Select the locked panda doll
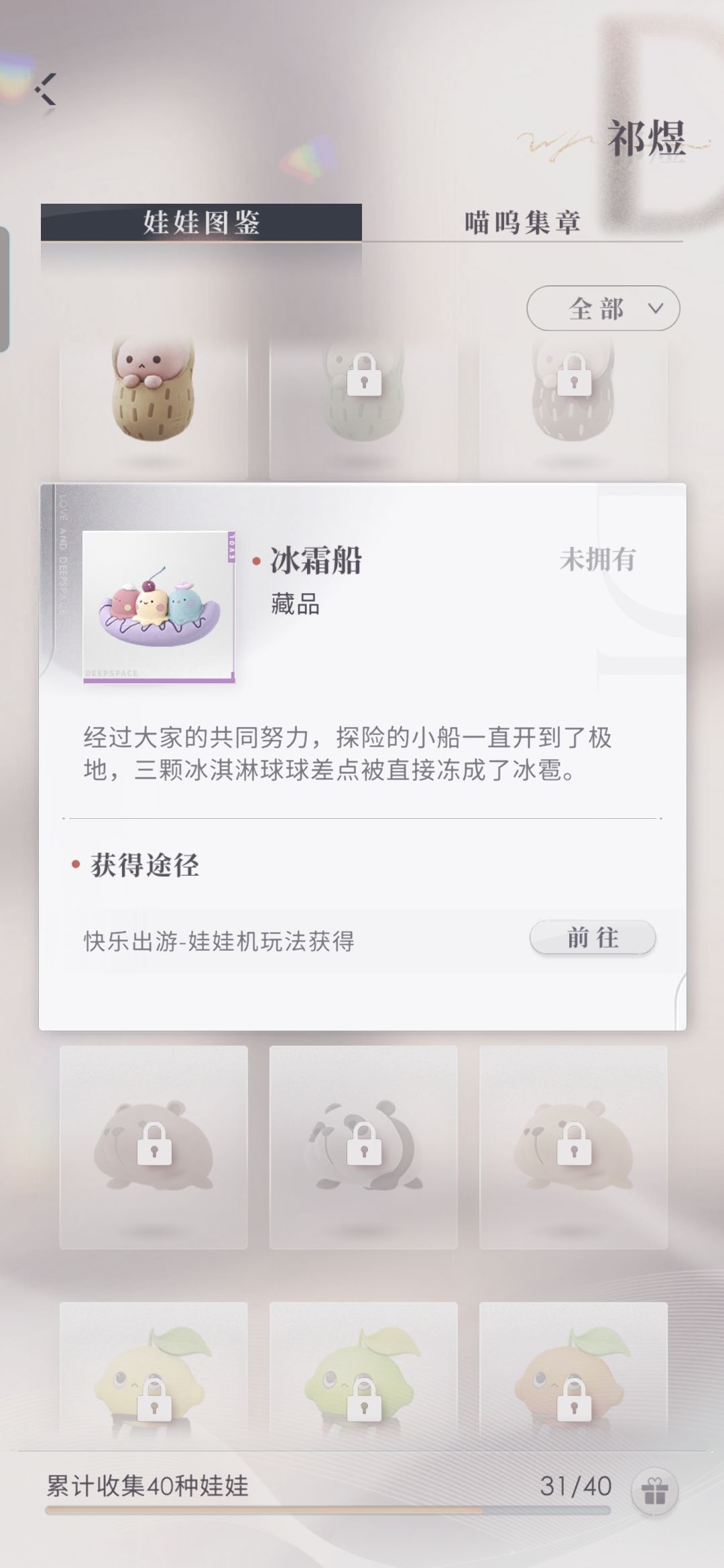The image size is (724, 1568). click(x=363, y=1147)
